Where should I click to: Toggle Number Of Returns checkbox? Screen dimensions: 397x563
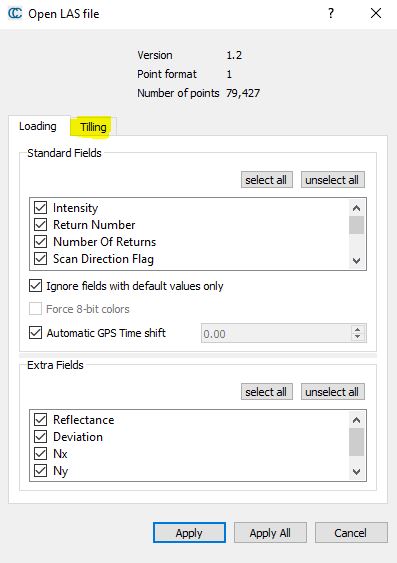[x=41, y=242]
